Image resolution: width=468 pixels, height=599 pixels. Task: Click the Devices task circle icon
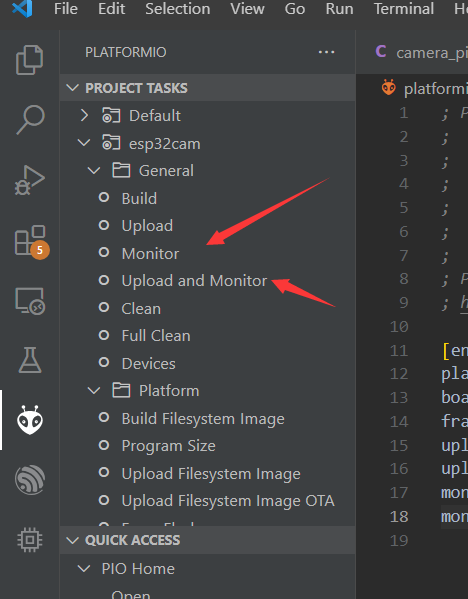click(x=104, y=363)
